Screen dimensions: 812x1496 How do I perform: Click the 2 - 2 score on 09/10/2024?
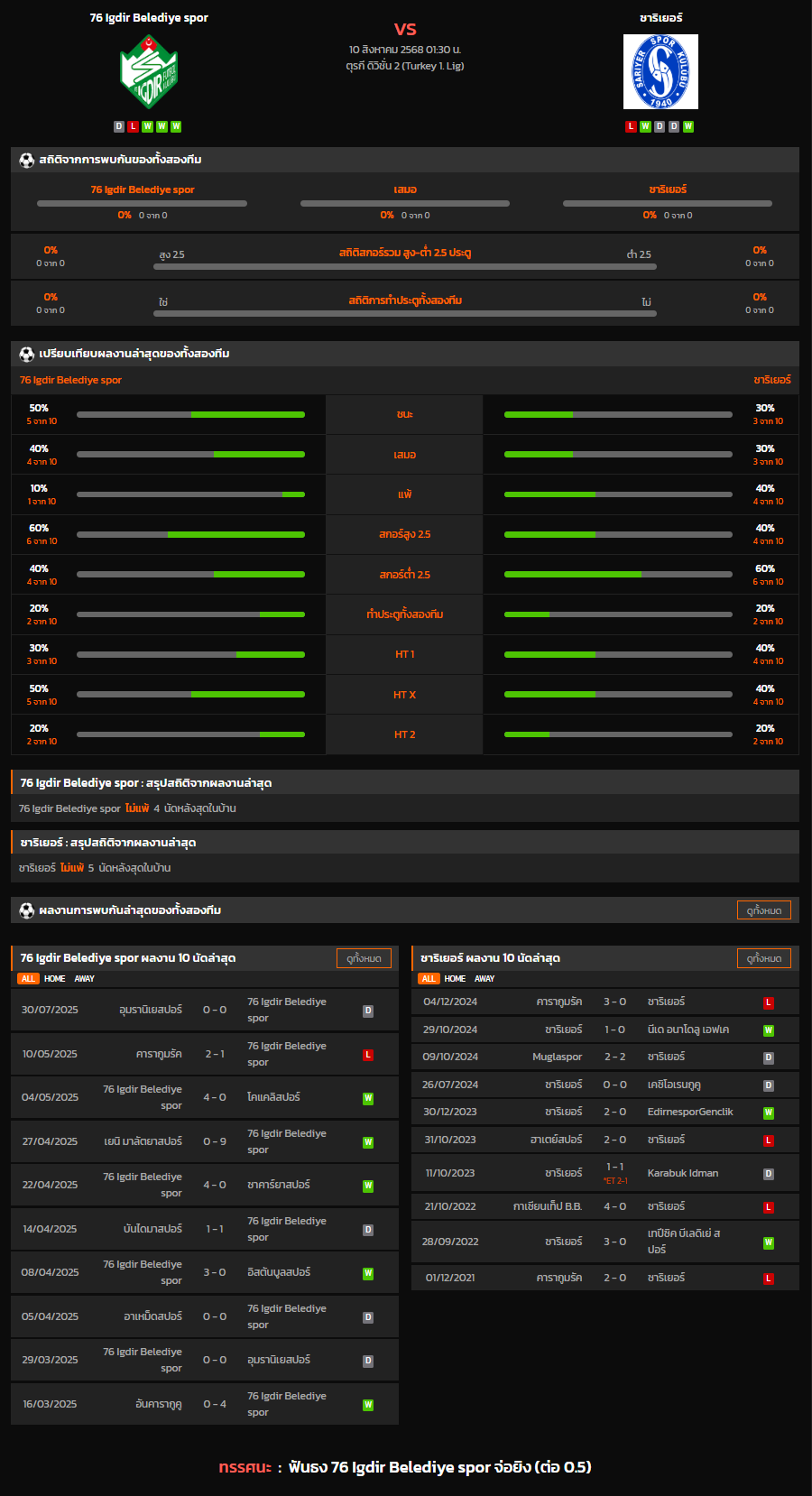tap(615, 1057)
